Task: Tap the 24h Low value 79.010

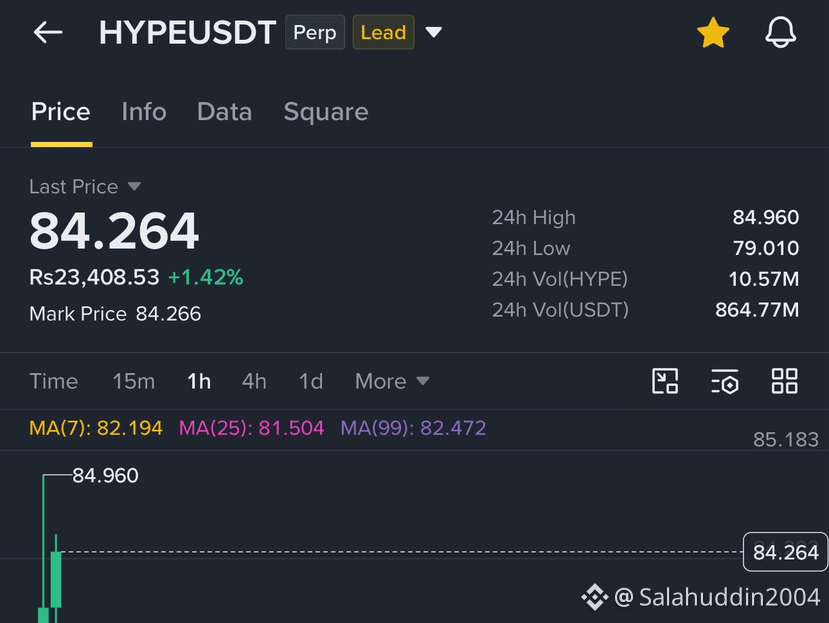Action: 766,248
